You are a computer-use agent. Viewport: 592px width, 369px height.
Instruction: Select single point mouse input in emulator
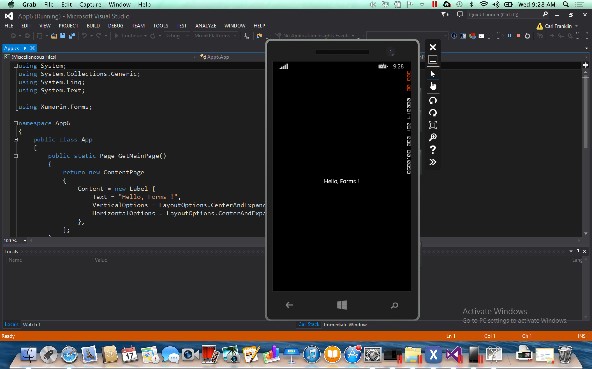coord(433,74)
